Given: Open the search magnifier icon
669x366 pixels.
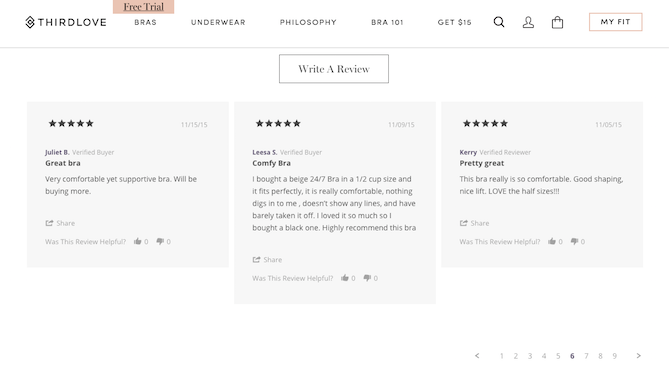Looking at the screenshot, I should point(499,22).
